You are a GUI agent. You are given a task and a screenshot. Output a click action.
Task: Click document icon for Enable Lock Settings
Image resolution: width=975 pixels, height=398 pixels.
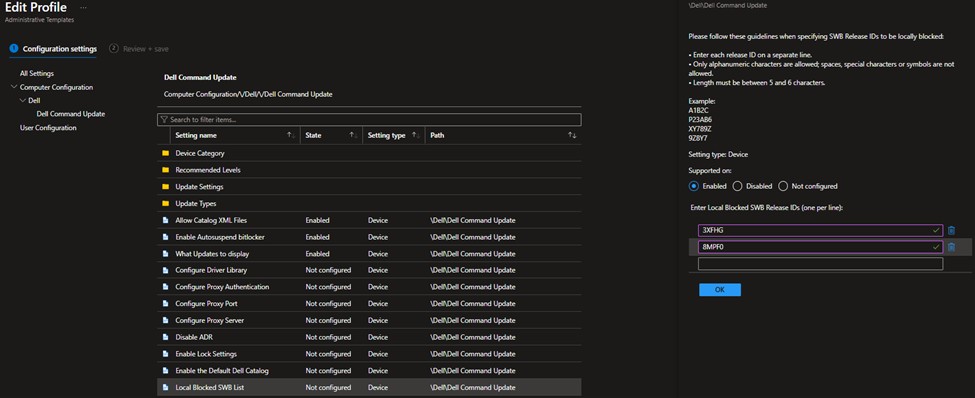tap(165, 354)
